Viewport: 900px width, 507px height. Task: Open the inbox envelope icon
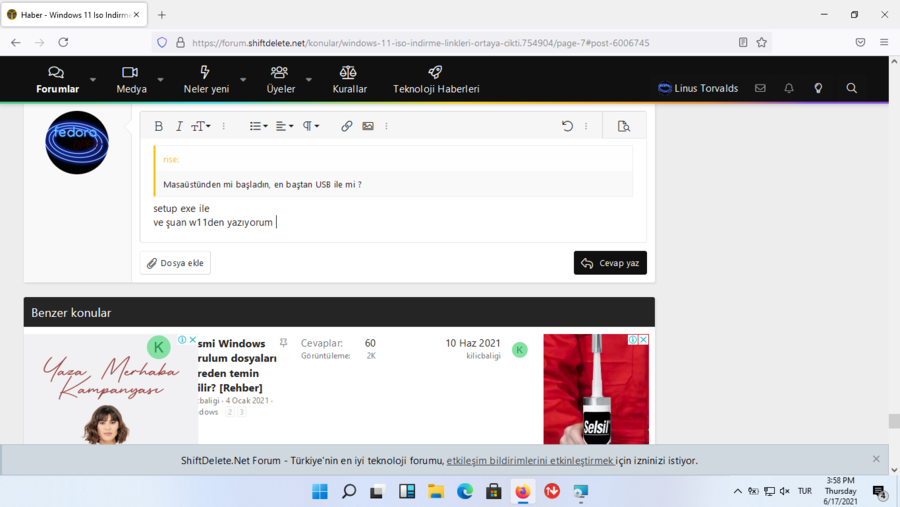760,88
